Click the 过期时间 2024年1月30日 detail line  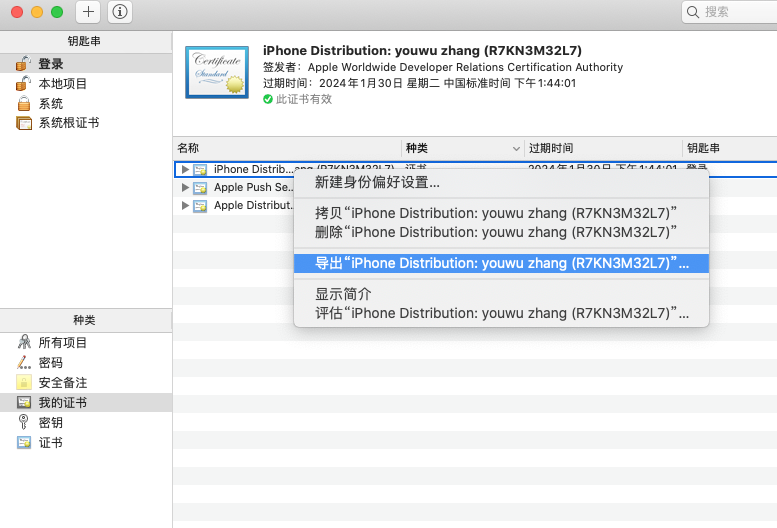click(419, 83)
